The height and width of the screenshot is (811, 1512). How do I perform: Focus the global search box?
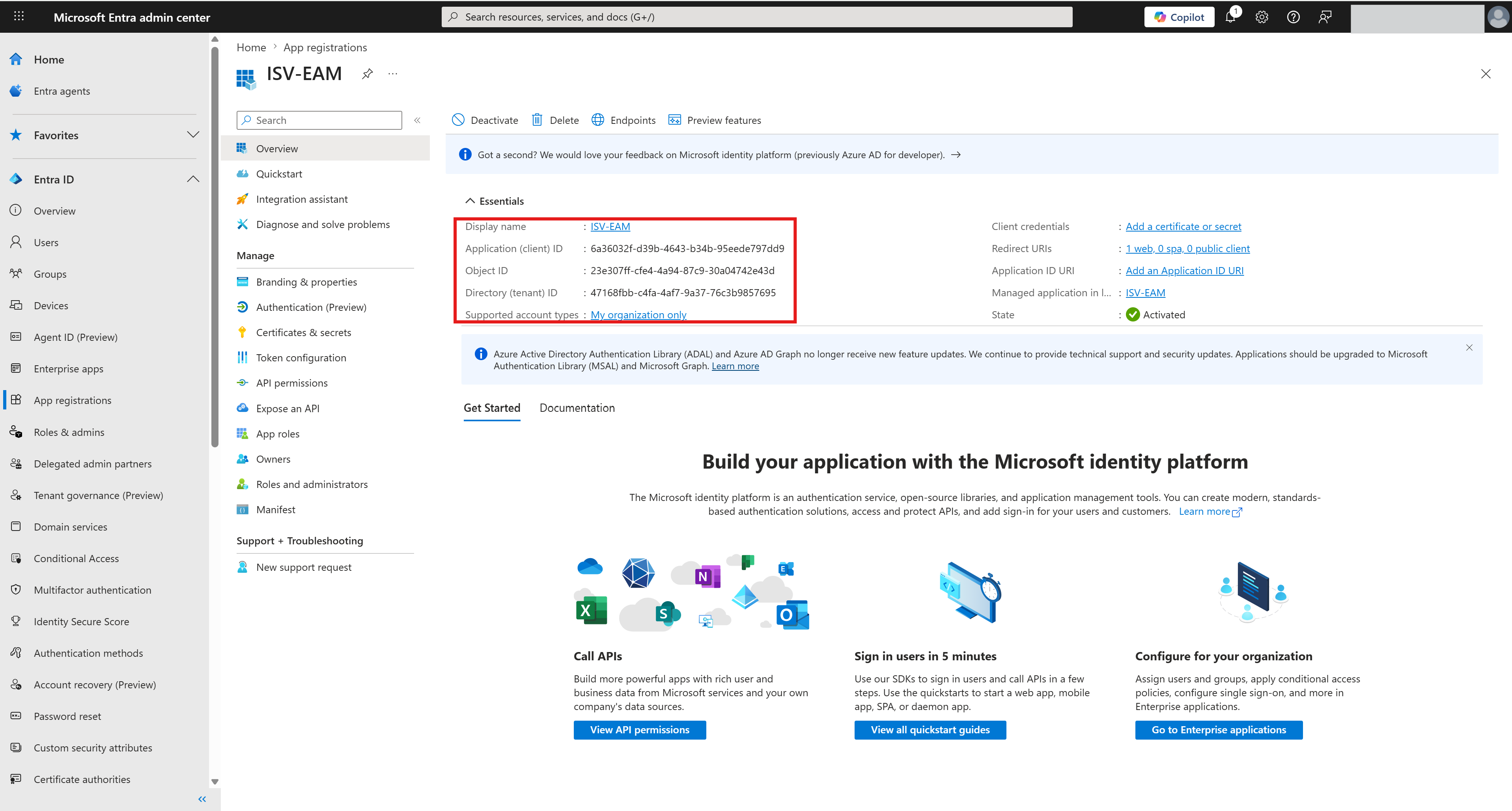[756, 17]
